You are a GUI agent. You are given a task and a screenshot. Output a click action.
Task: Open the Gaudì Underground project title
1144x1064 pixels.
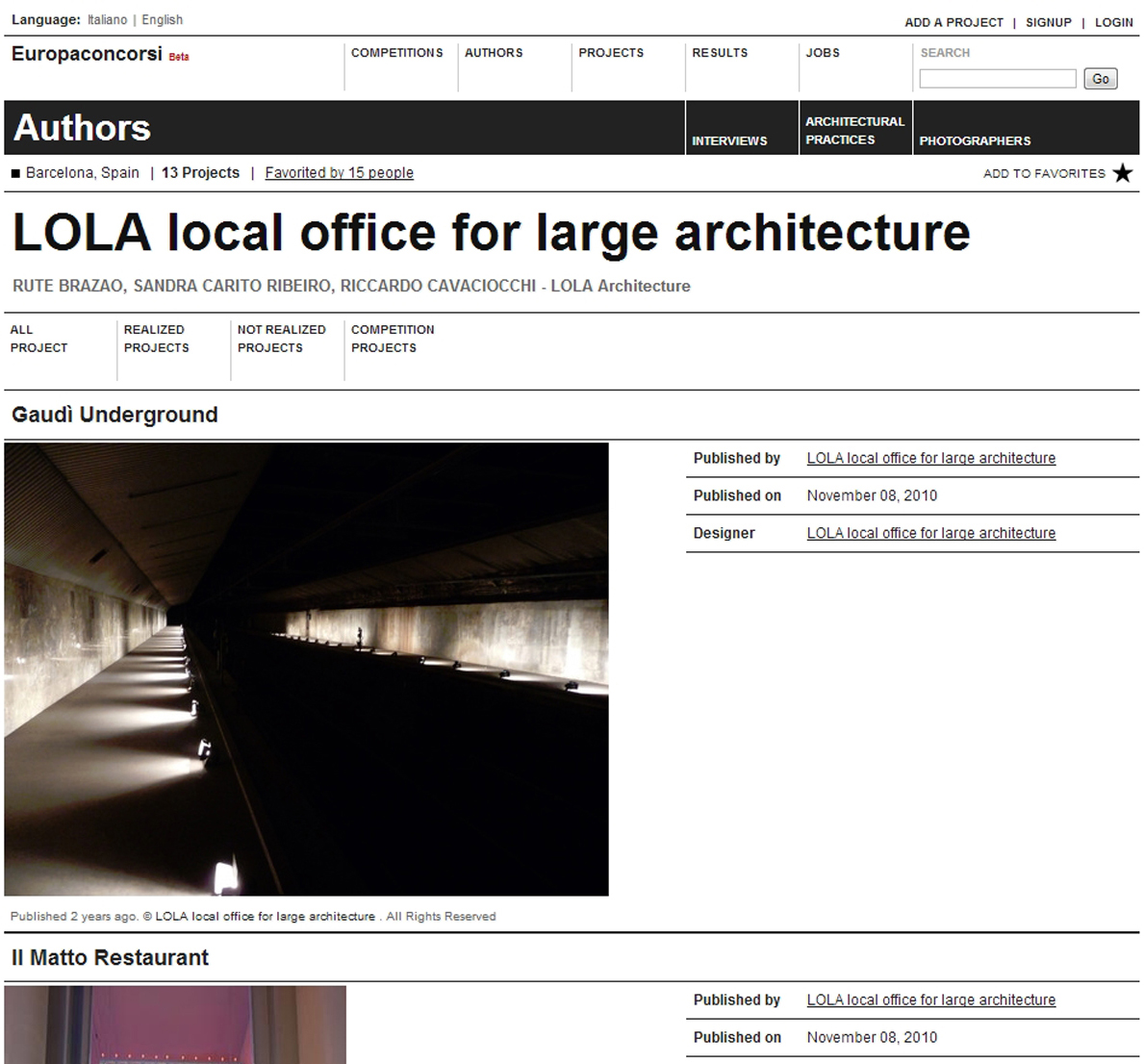(114, 415)
